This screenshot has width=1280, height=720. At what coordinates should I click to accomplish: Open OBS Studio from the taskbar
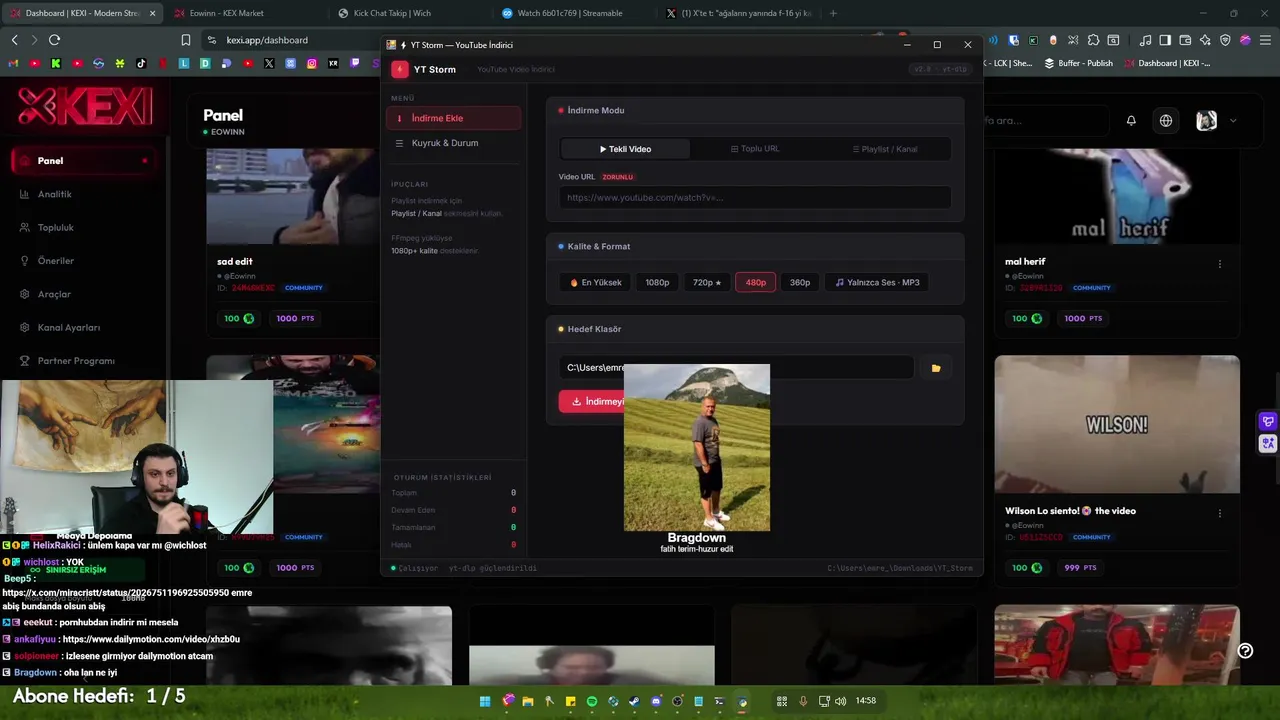pyautogui.click(x=677, y=701)
